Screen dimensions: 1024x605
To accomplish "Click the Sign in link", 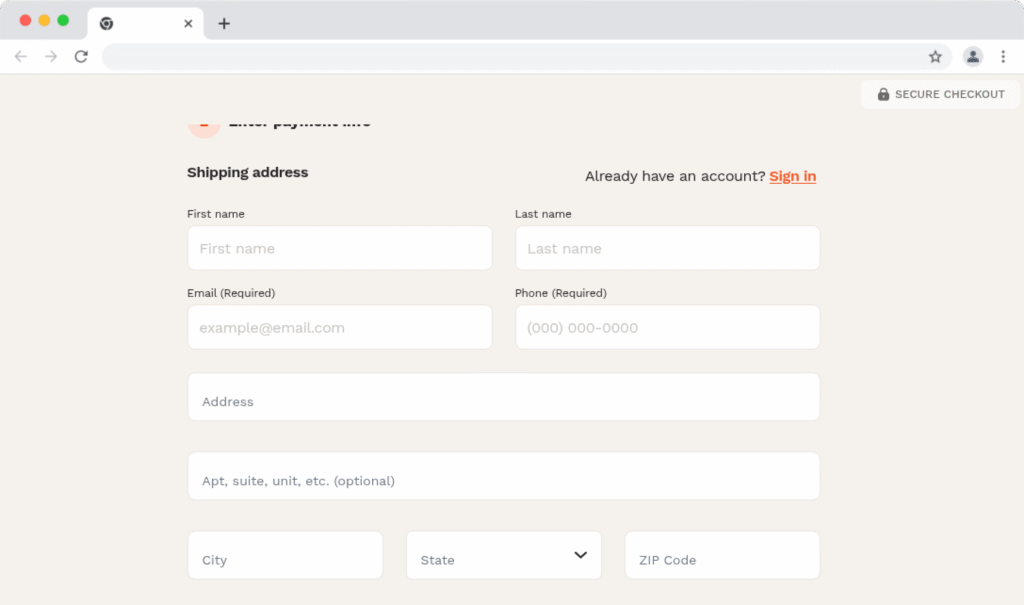I will pos(792,176).
